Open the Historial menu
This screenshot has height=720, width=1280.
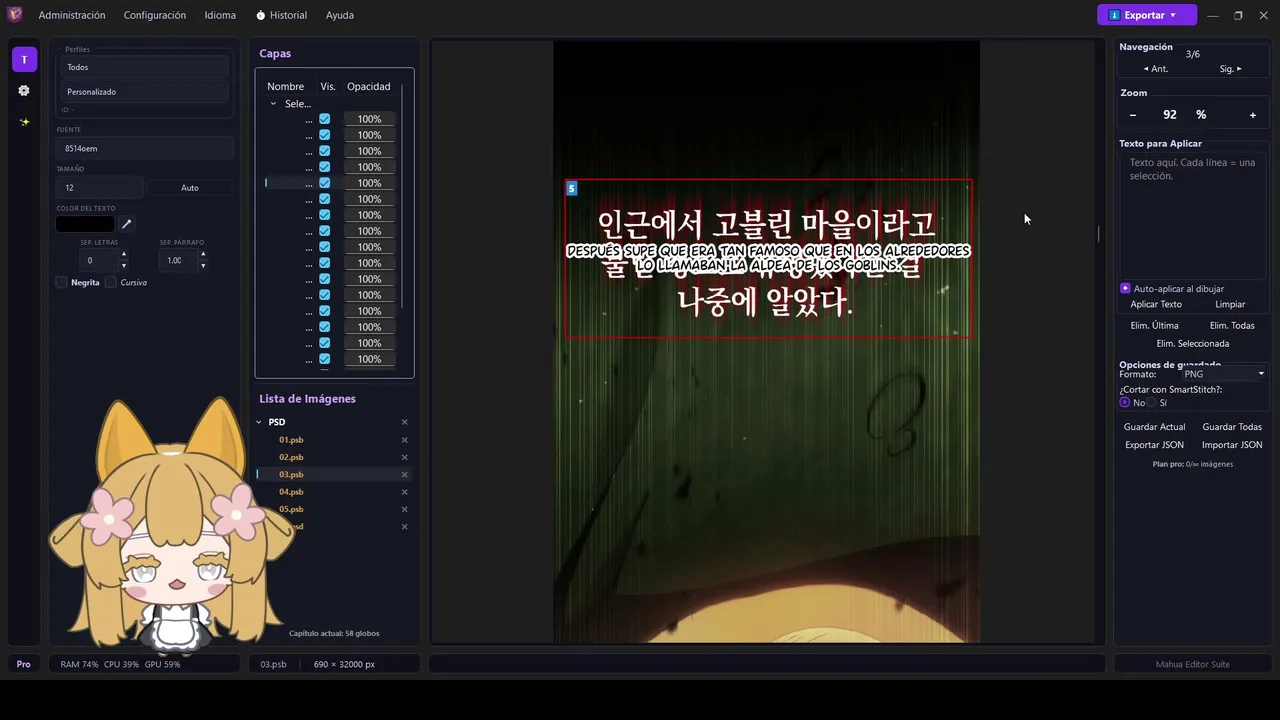coord(281,15)
